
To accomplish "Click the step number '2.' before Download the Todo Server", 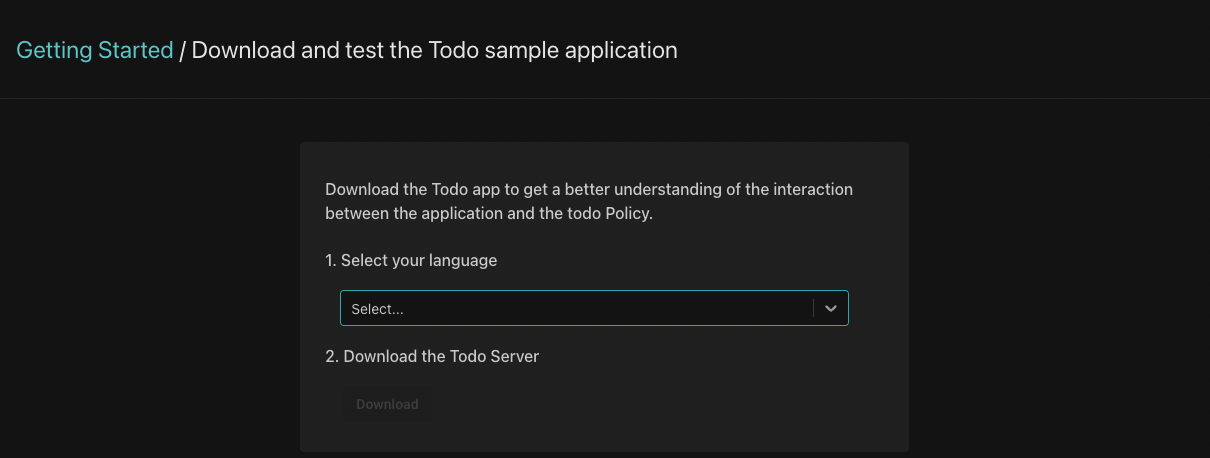I will 332,356.
